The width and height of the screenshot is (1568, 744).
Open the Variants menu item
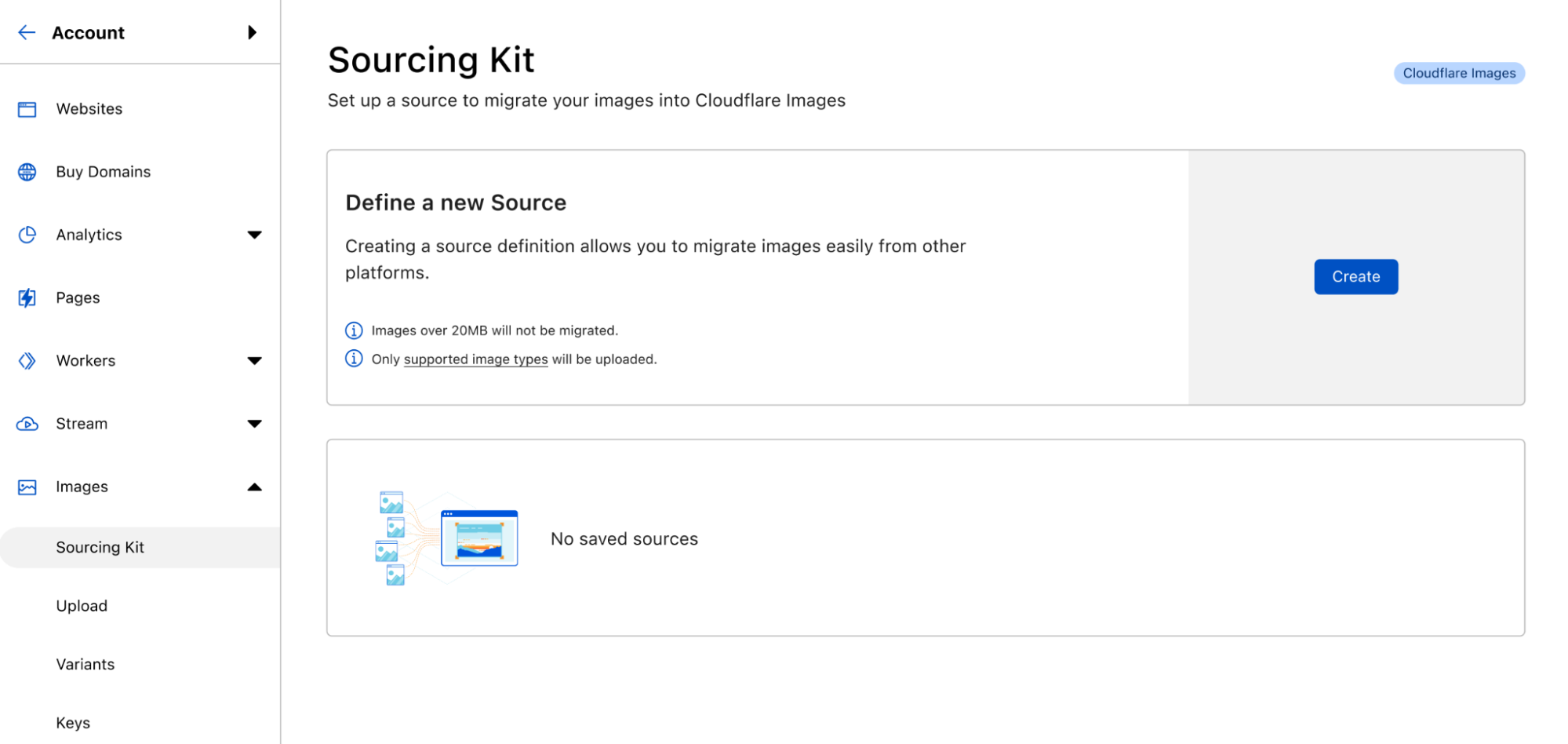(x=85, y=664)
